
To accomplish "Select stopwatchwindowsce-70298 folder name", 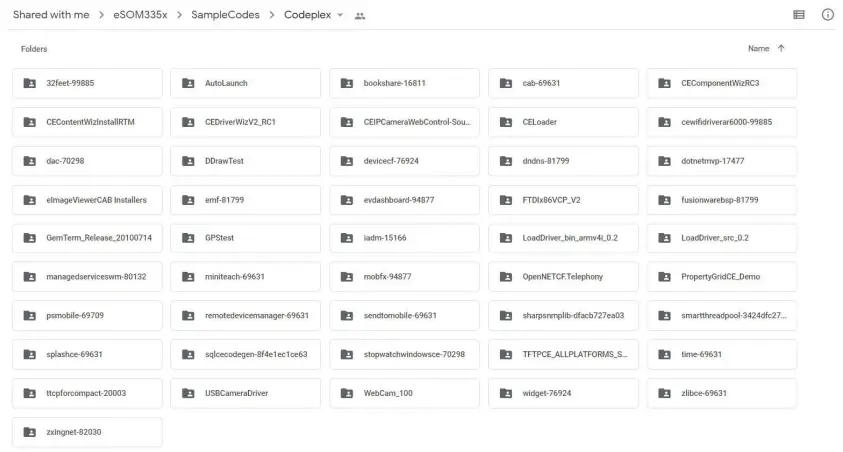I will 414,354.
